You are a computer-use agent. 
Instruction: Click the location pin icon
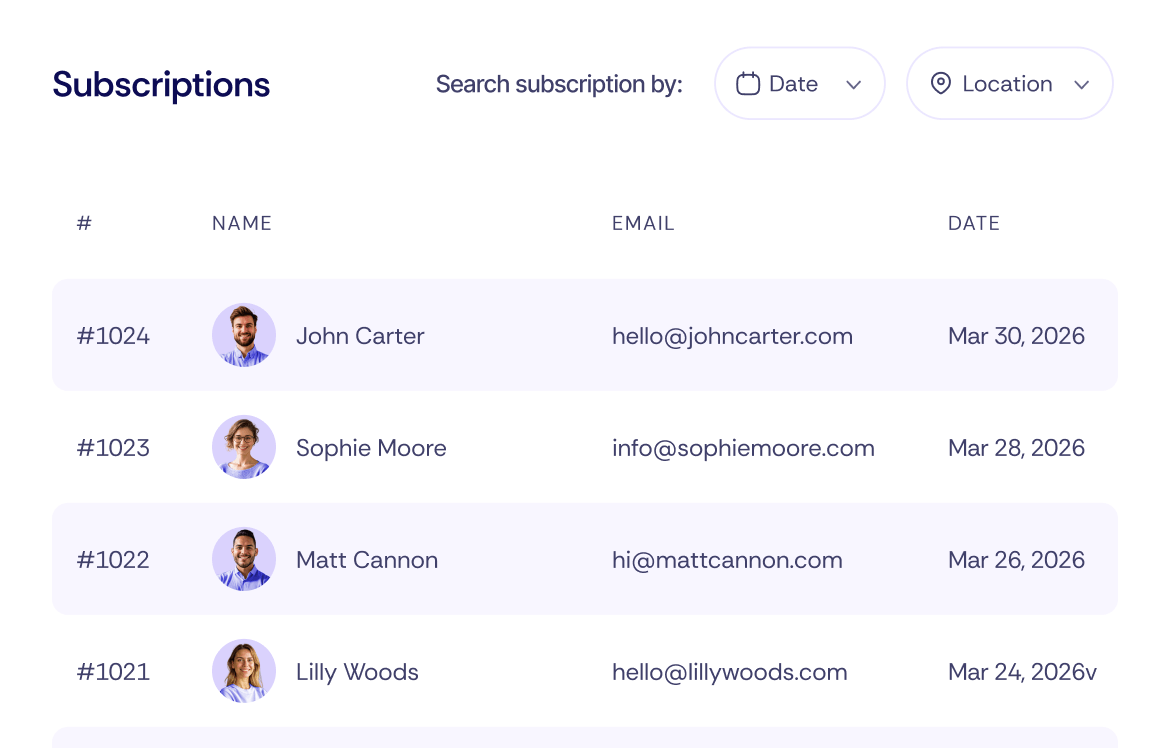[941, 84]
